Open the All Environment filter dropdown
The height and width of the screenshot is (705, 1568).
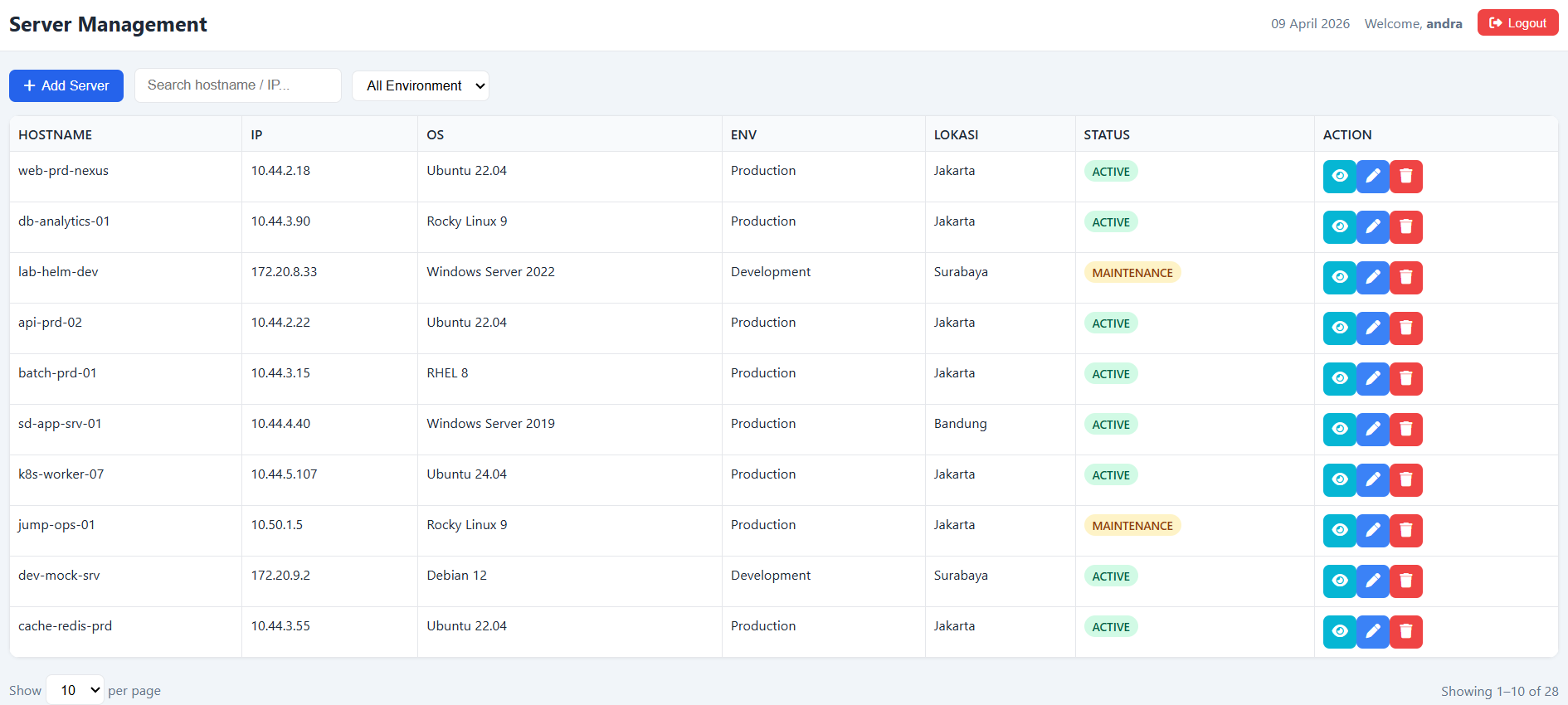(421, 85)
